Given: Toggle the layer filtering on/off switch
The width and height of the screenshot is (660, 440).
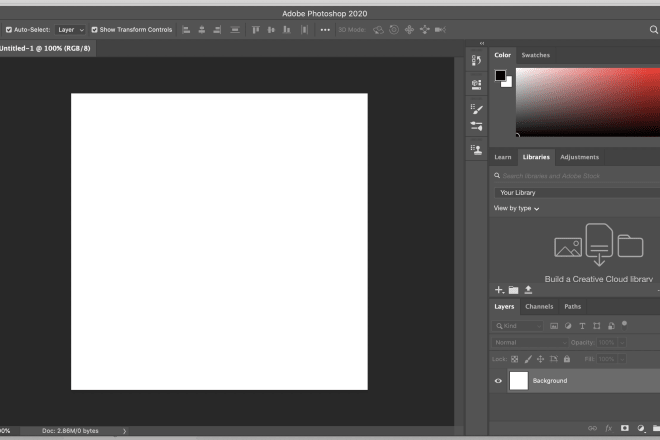Looking at the screenshot, I should coord(625,325).
